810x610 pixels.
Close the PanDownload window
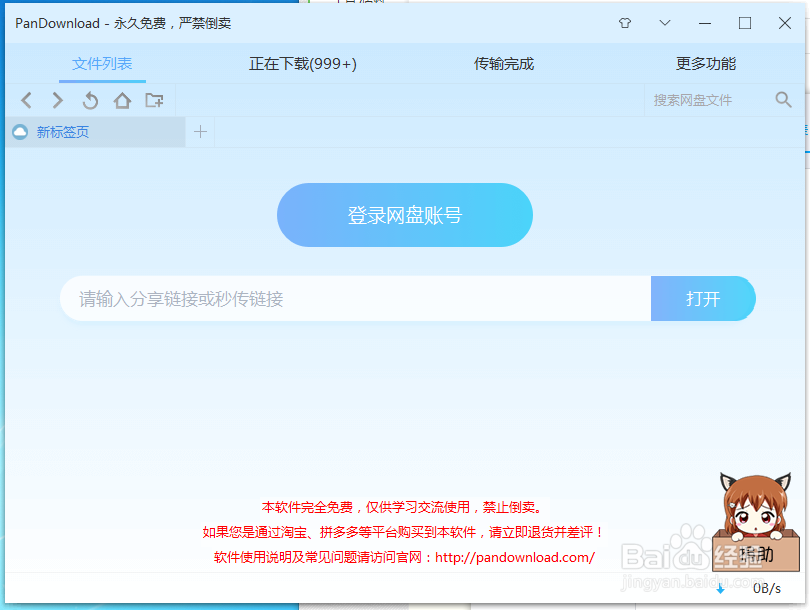pos(785,23)
